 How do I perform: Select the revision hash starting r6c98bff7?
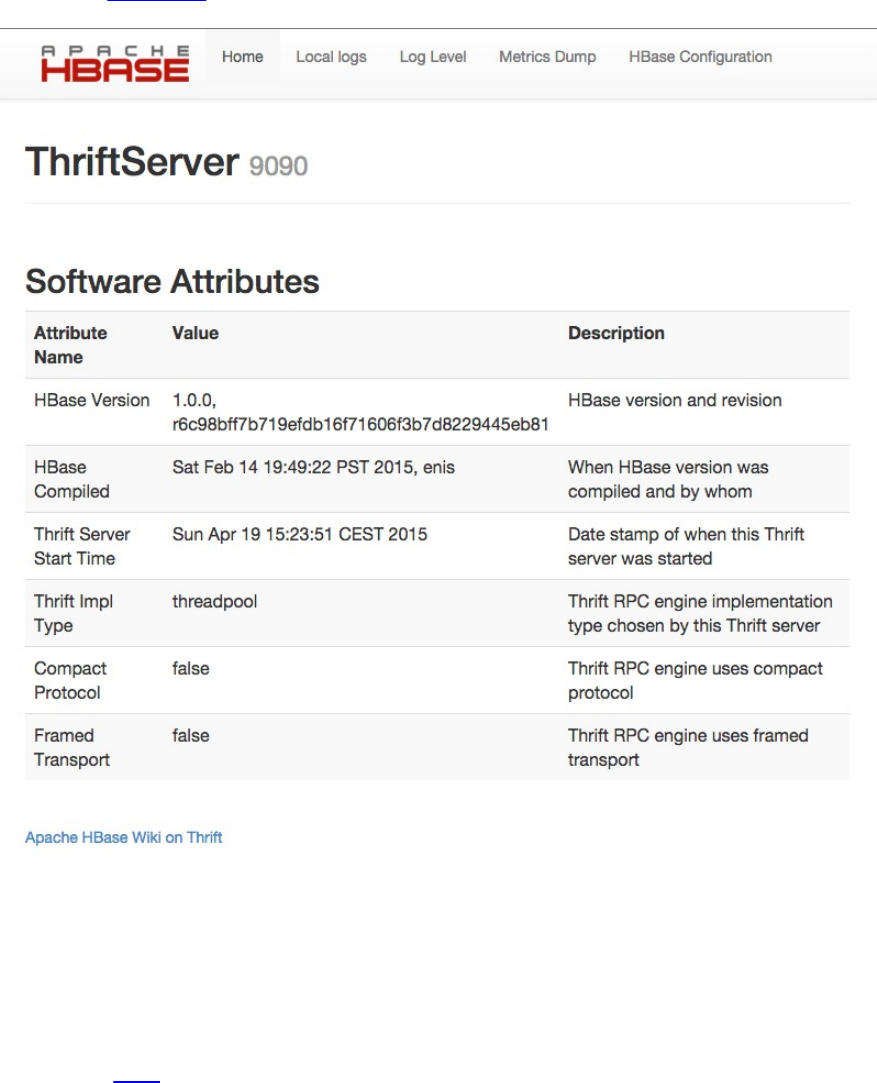pos(360,424)
